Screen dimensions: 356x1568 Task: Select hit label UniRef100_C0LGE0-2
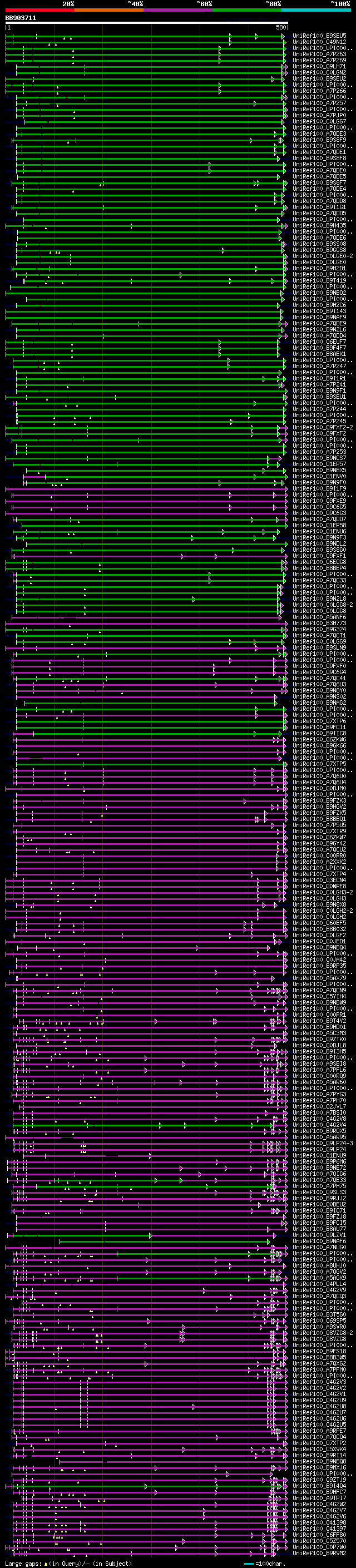click(323, 256)
